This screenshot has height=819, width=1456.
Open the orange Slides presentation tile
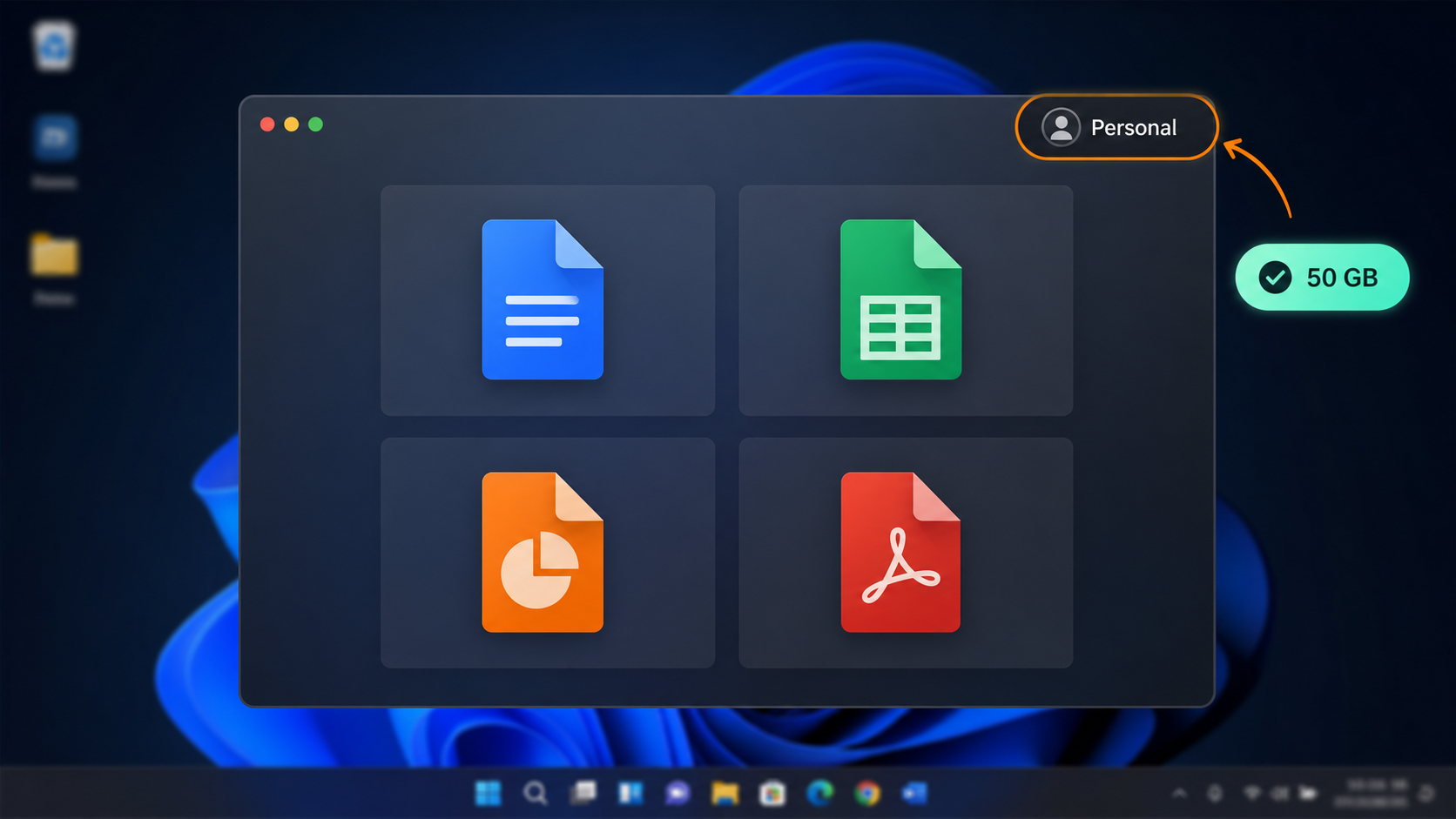point(548,553)
